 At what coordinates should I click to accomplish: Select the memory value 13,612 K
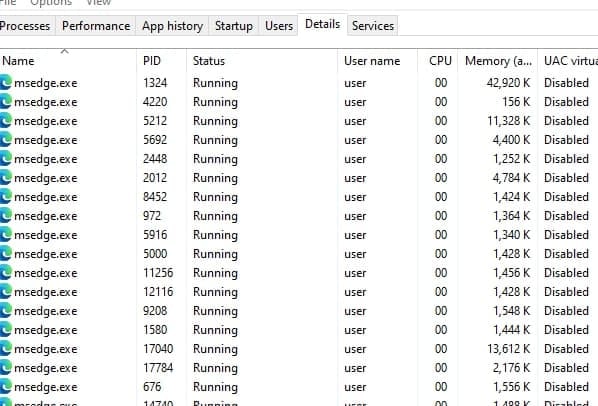[x=509, y=349]
